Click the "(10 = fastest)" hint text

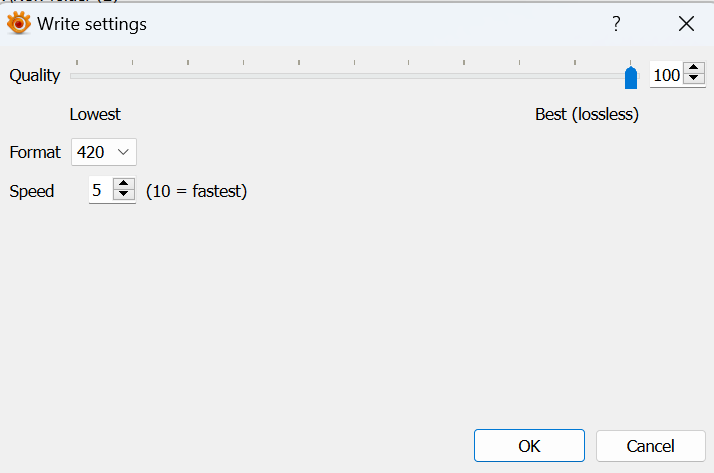(196, 190)
